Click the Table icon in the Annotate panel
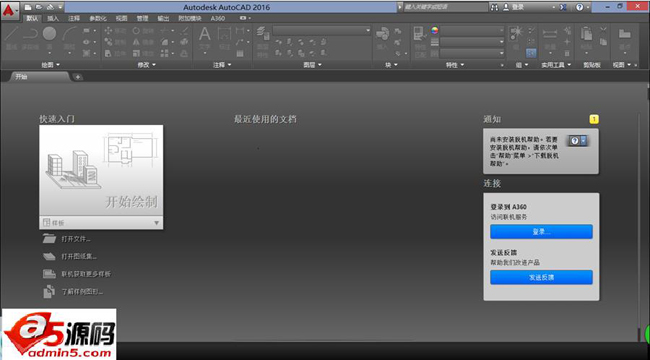This screenshot has width=650, height=360. pos(240,54)
